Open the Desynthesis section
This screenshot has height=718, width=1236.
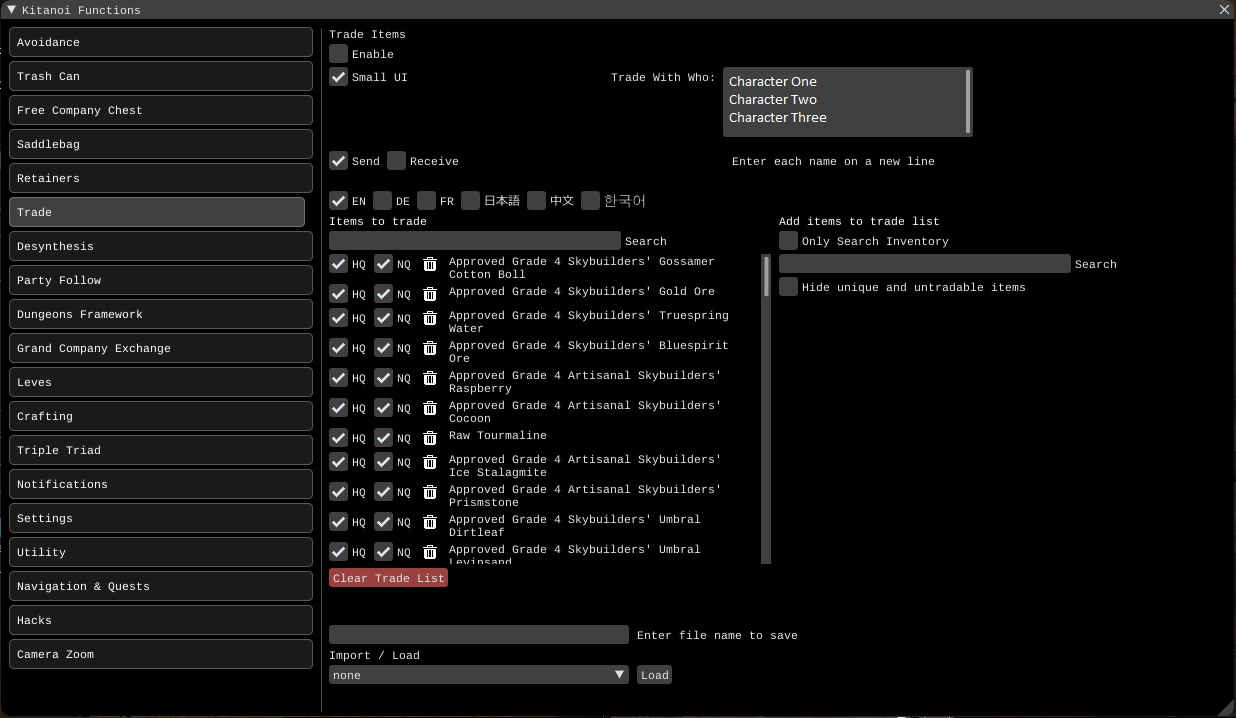161,246
